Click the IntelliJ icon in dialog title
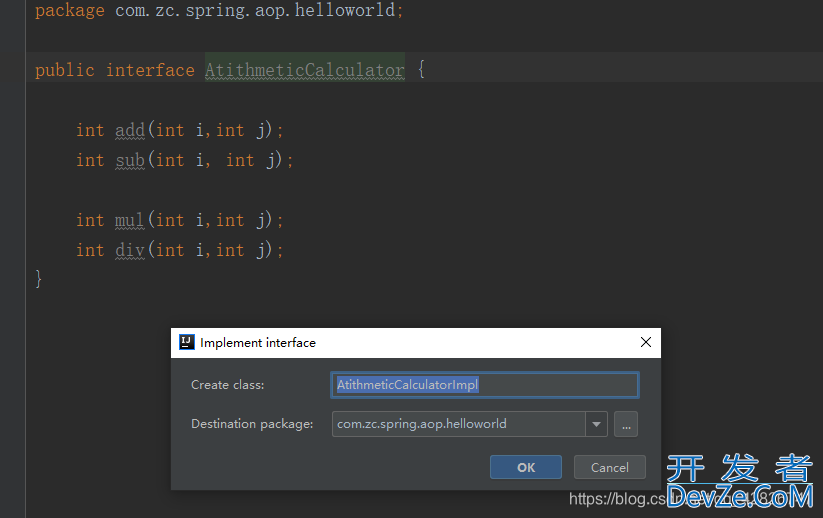The image size is (823, 518). (187, 342)
